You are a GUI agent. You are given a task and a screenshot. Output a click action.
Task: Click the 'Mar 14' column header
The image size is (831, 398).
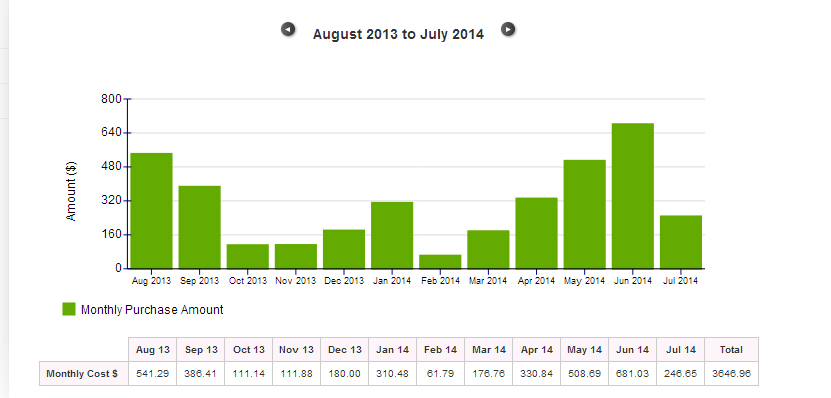click(489, 350)
